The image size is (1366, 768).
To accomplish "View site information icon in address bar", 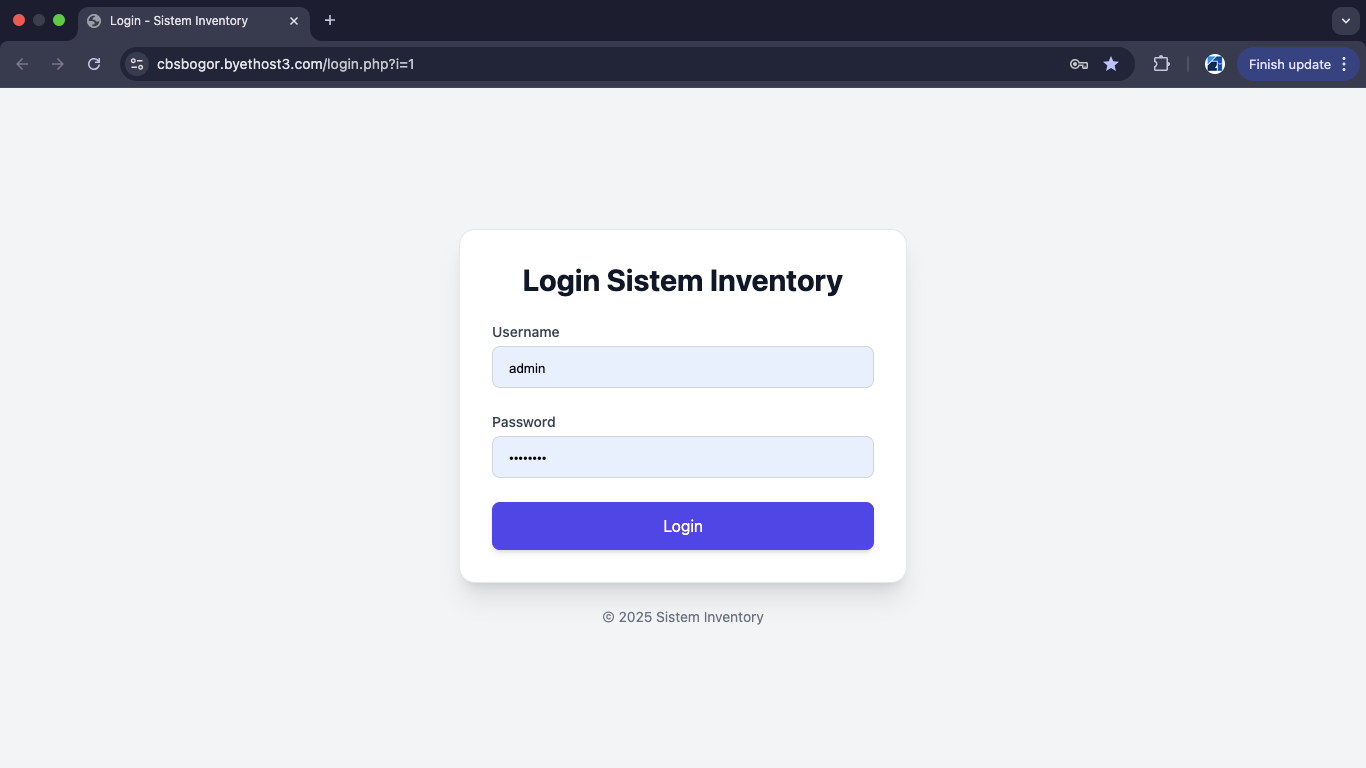I will click(137, 64).
